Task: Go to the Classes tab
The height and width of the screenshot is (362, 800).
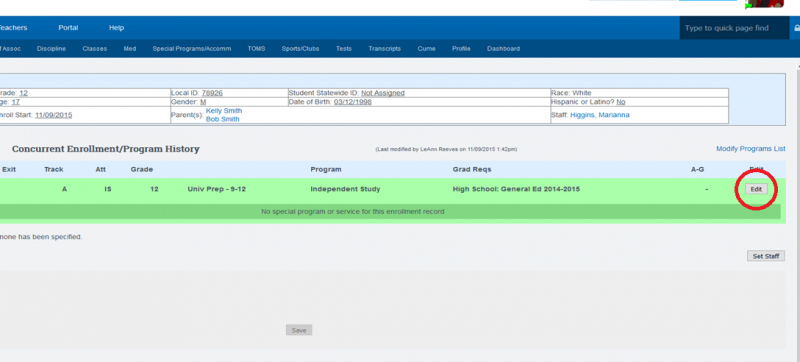Action: click(95, 49)
